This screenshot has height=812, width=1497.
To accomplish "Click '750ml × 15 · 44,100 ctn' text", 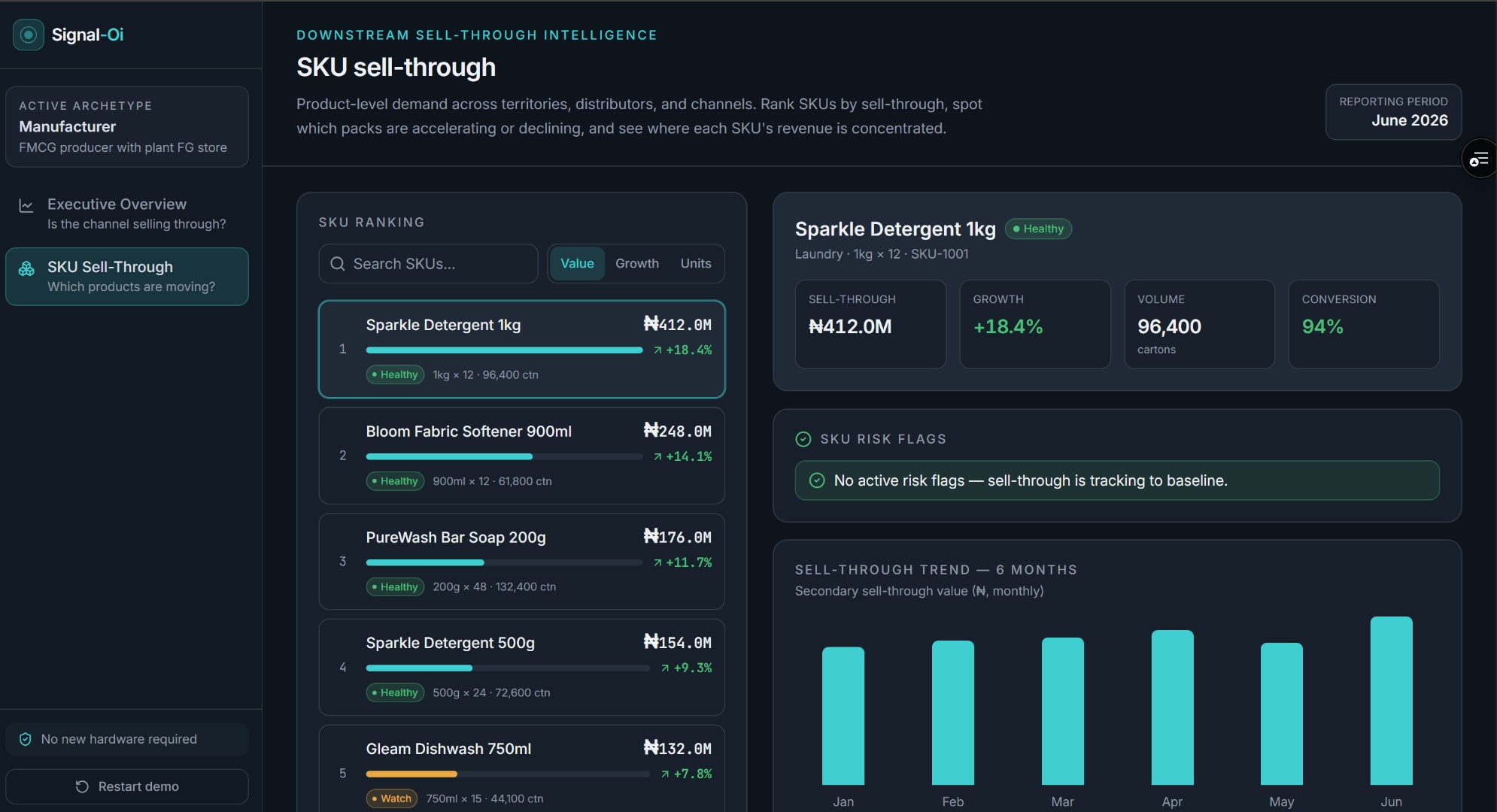I will pyautogui.click(x=484, y=798).
